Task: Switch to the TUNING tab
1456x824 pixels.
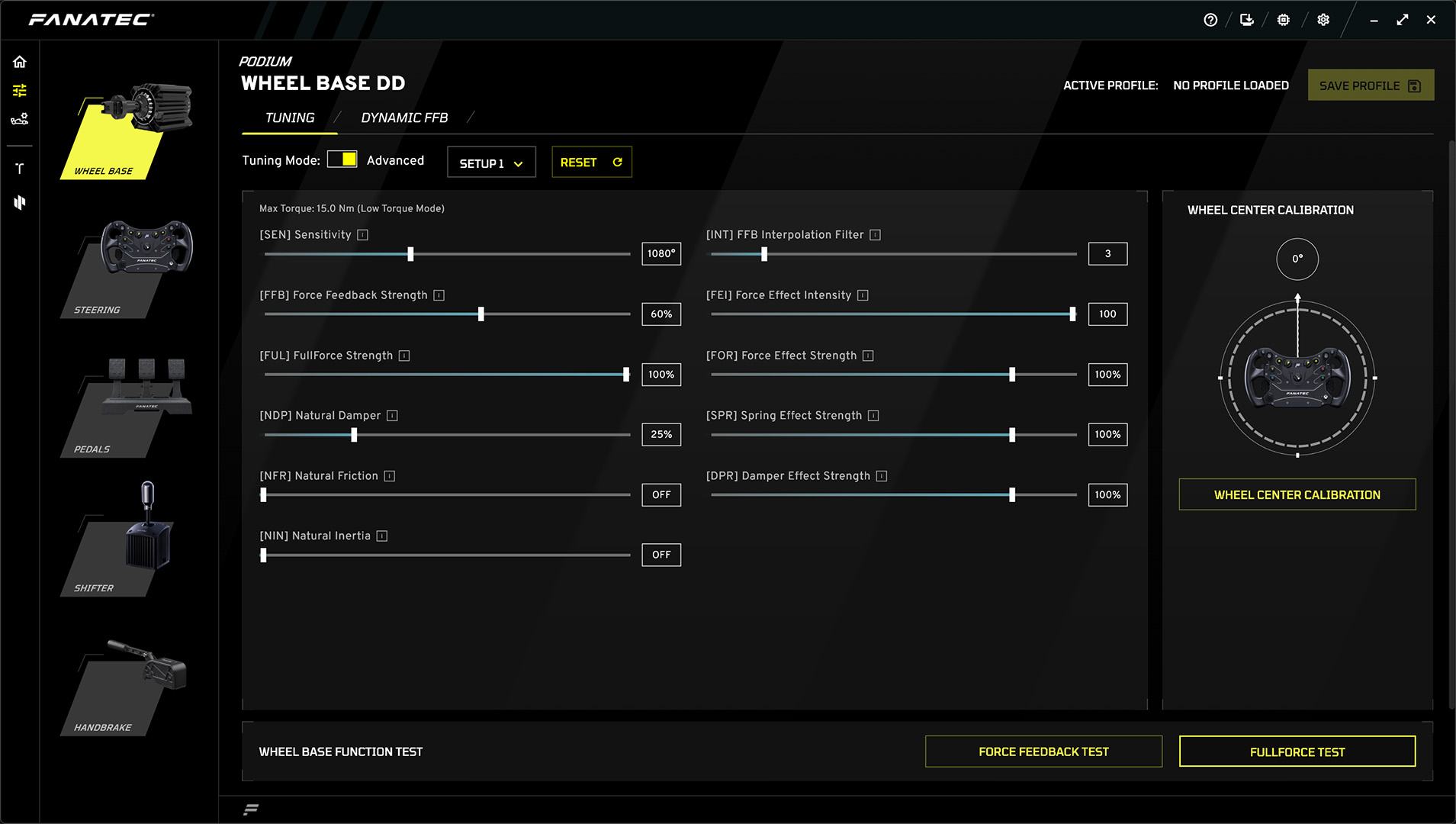Action: (290, 118)
